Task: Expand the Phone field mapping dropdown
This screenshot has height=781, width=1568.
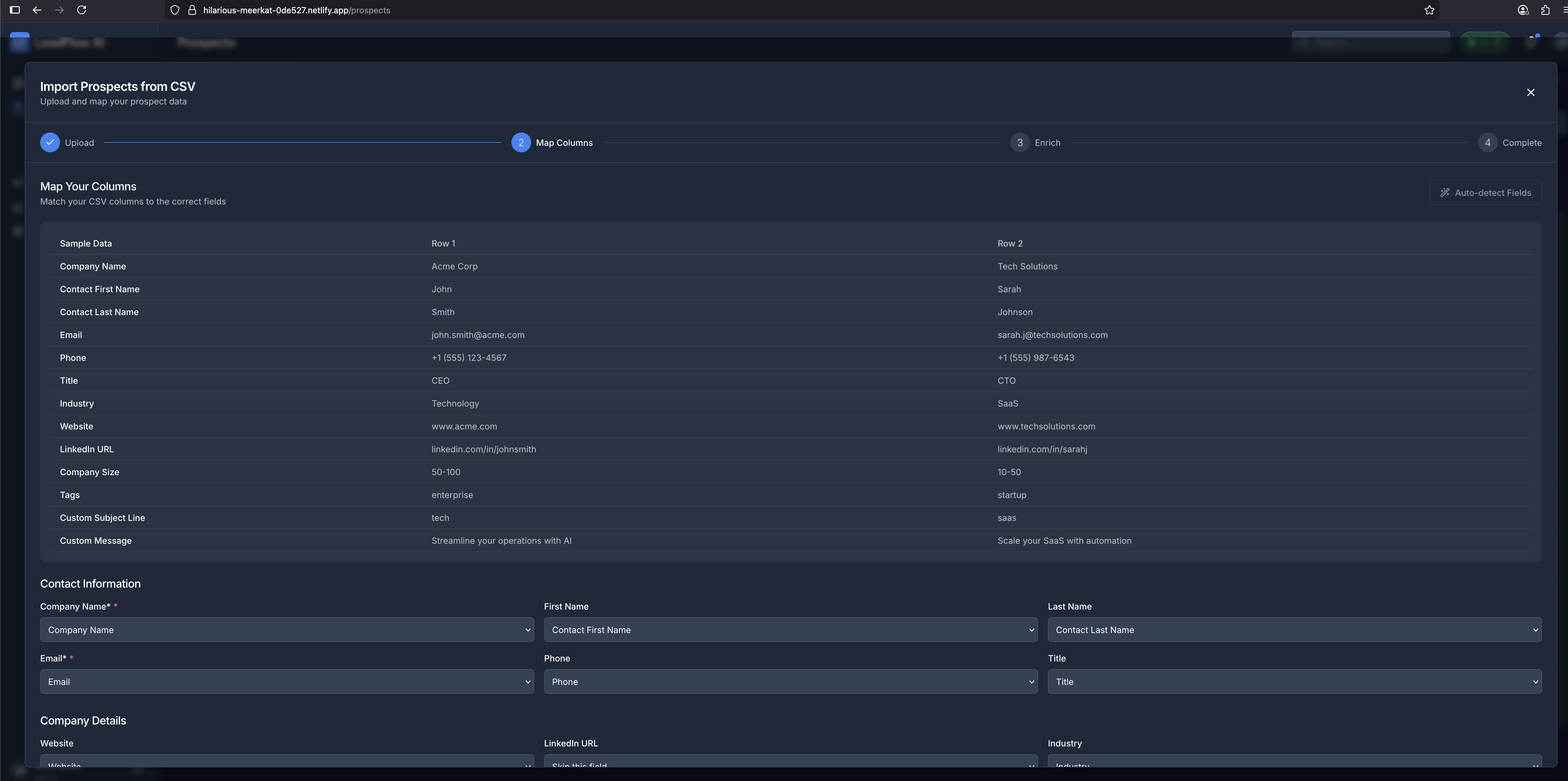Action: point(790,681)
